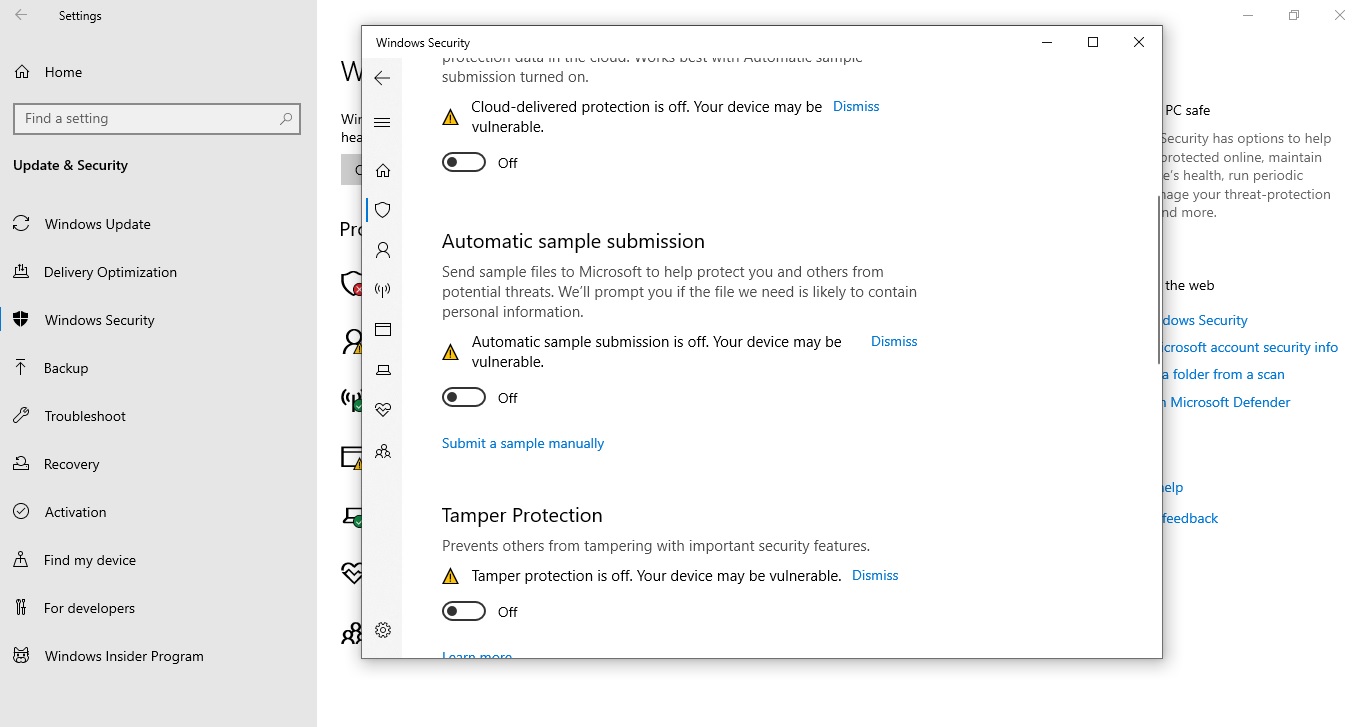Go back in Windows Security window

[x=381, y=78]
